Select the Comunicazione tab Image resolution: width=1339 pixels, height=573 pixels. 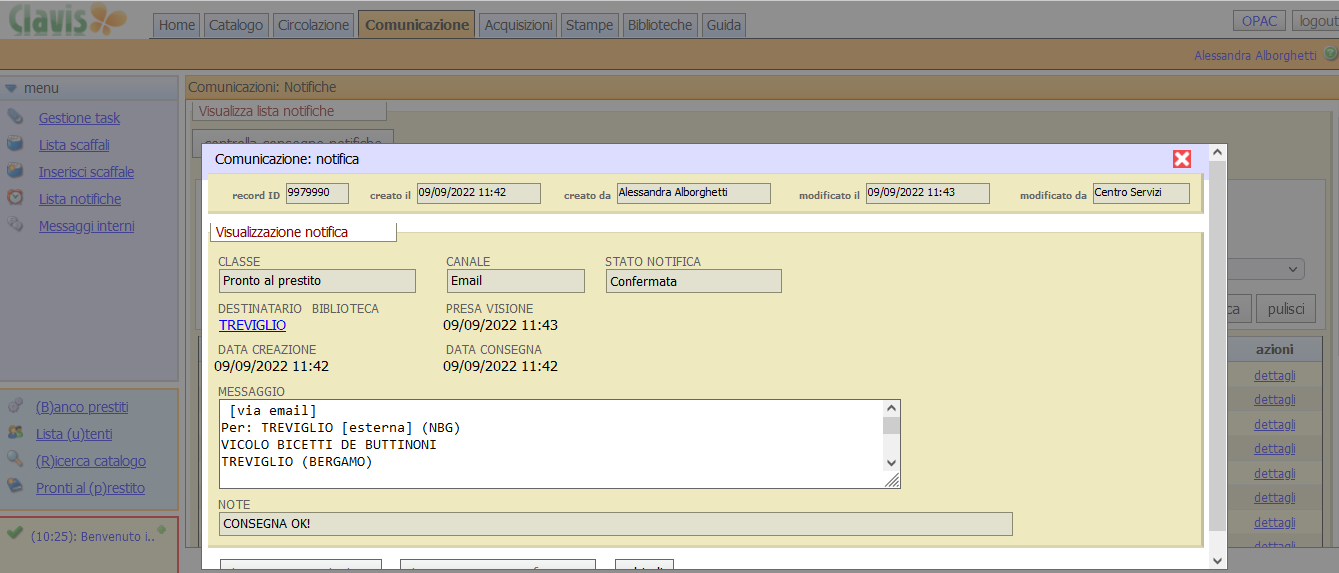click(417, 25)
